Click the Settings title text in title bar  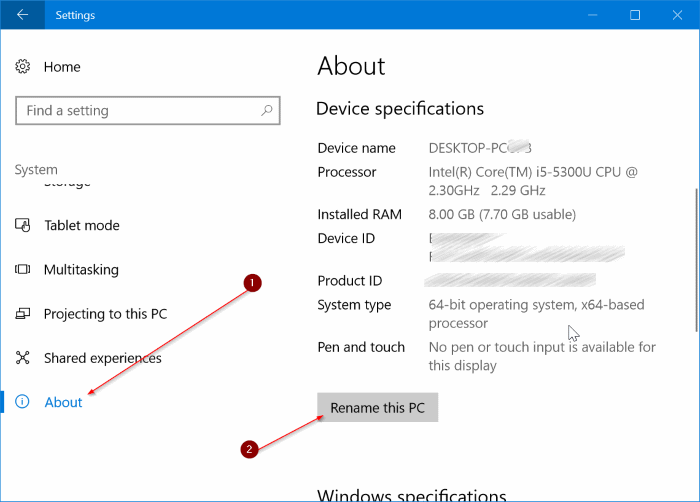pos(75,15)
